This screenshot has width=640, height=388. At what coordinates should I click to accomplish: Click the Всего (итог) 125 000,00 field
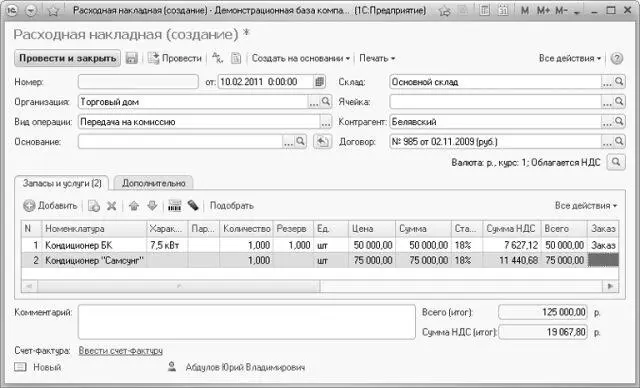543,312
